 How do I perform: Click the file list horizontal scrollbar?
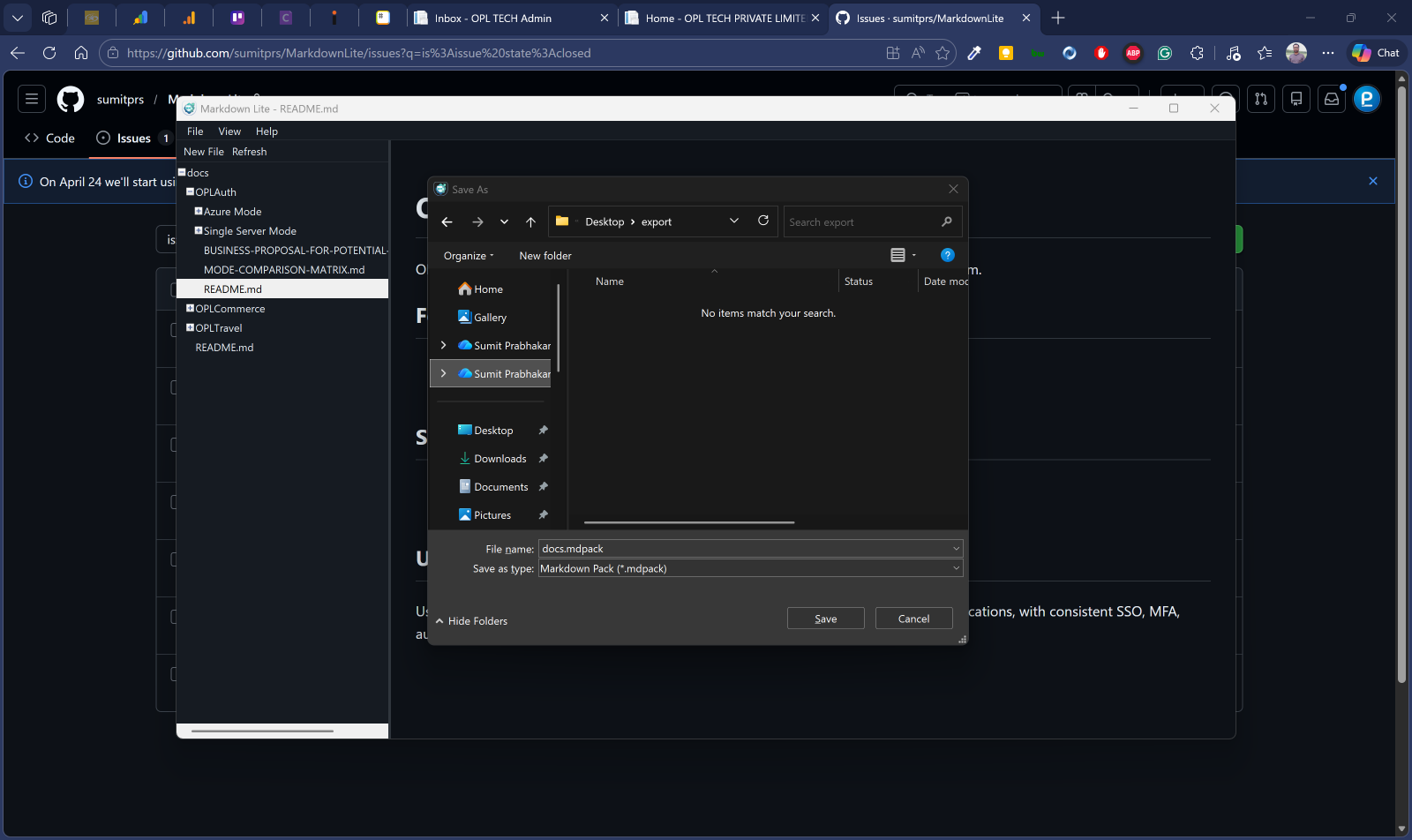688,522
